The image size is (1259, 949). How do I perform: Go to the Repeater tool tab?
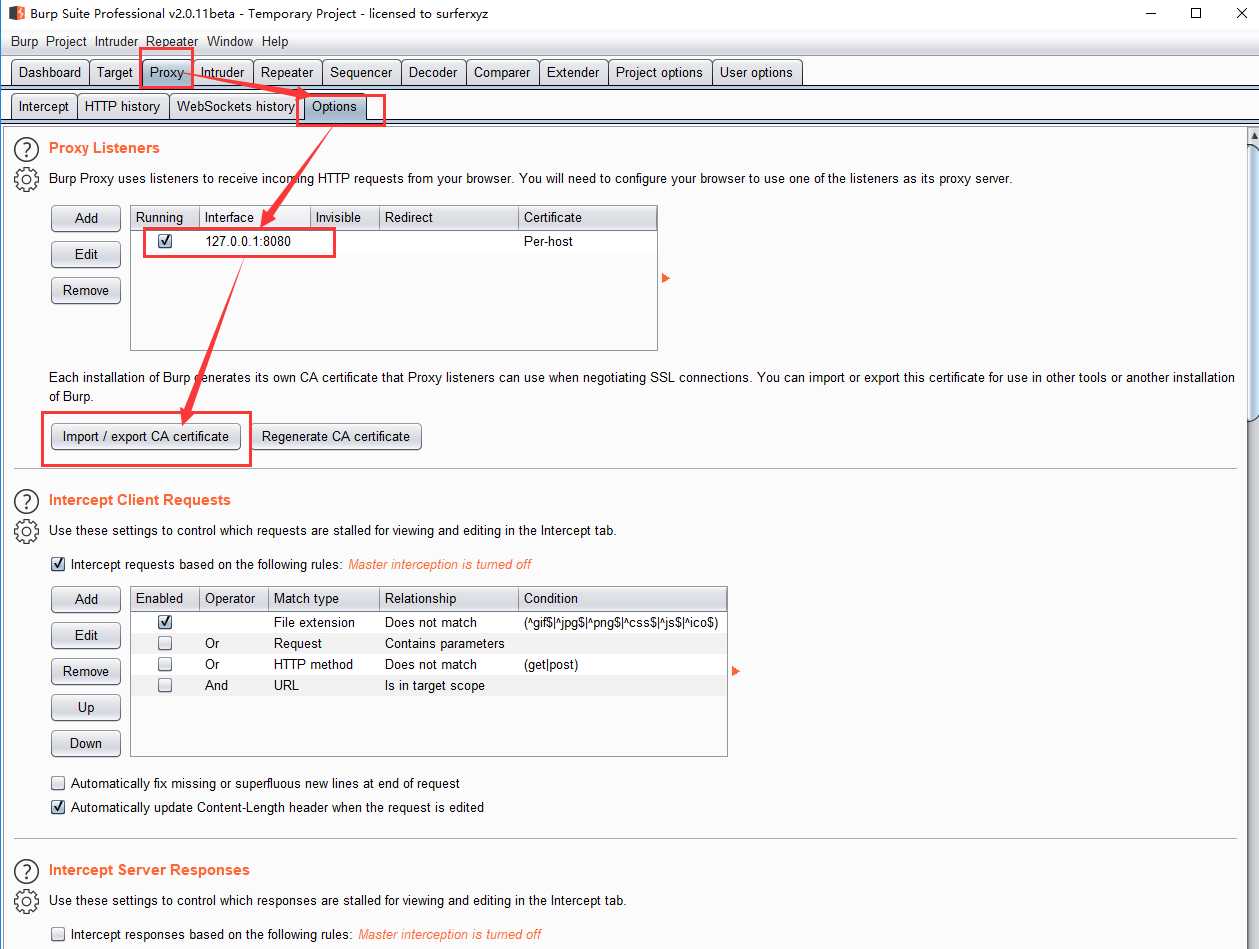click(x=287, y=72)
